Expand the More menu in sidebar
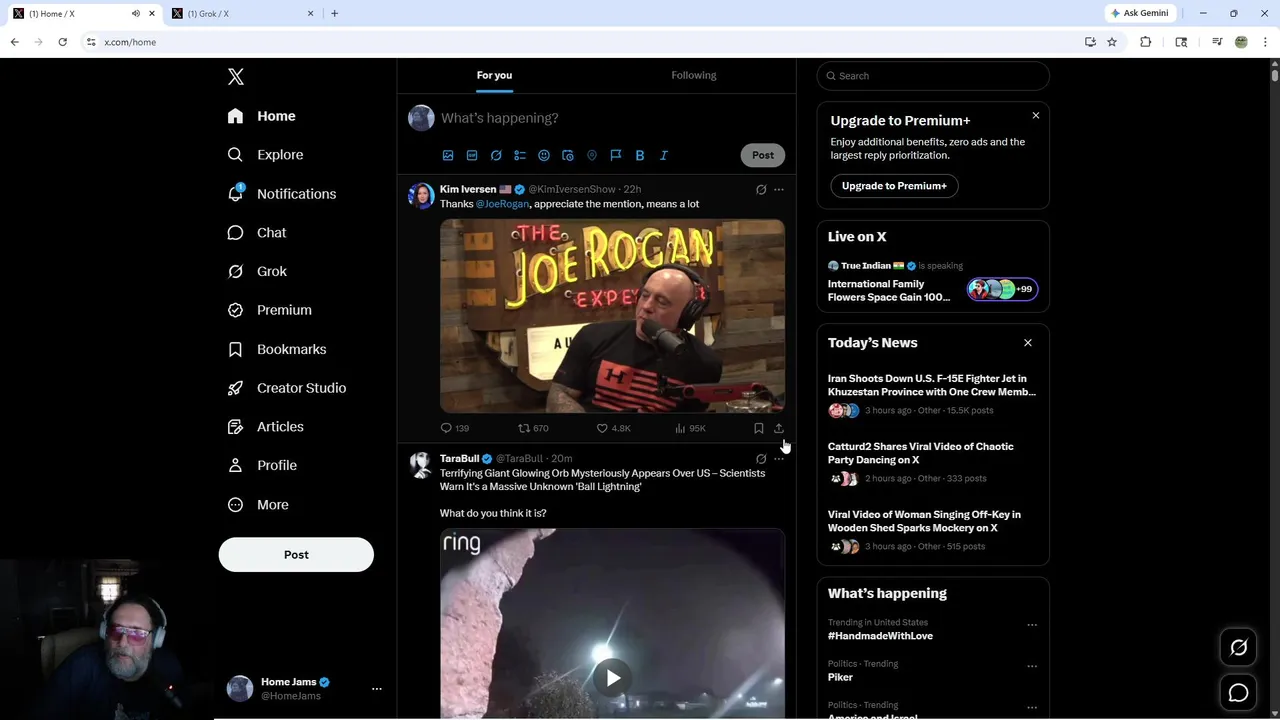This screenshot has width=1280, height=720. [257, 505]
